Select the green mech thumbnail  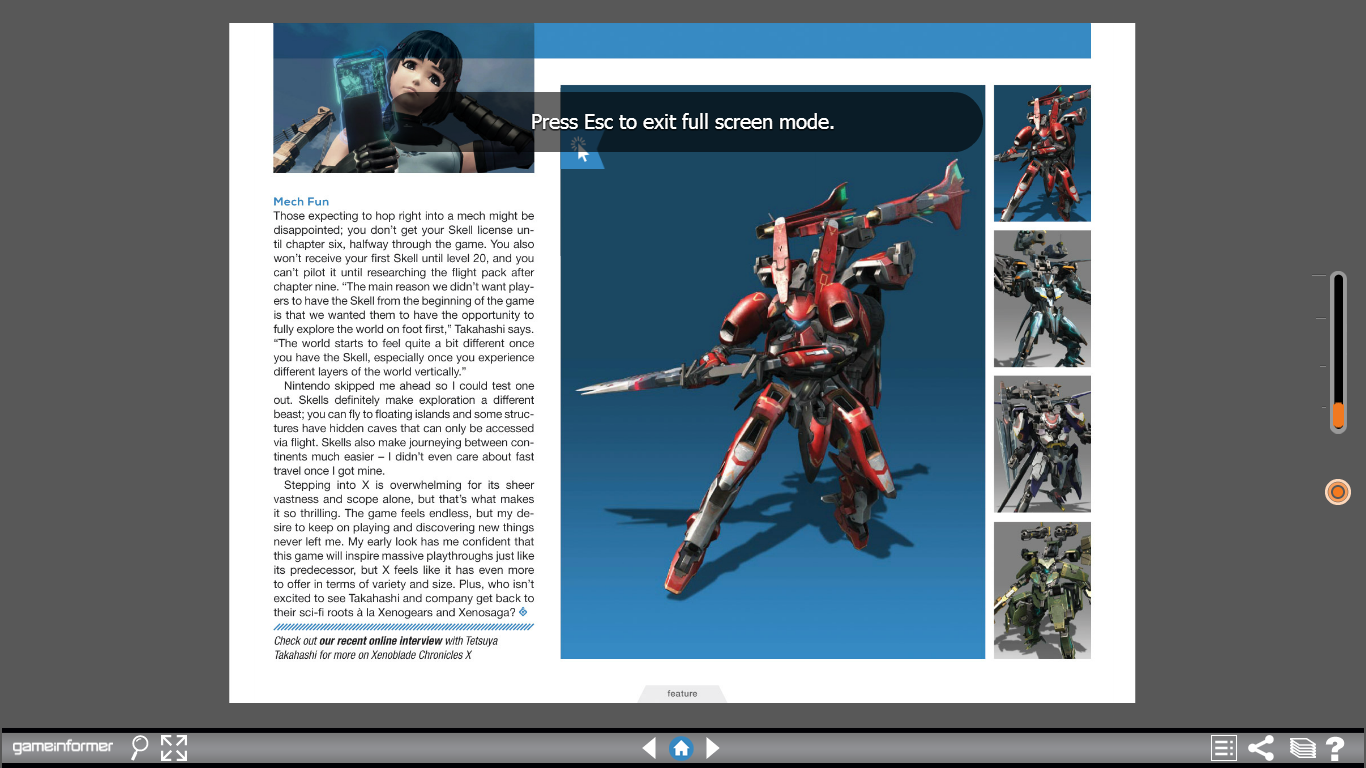[x=1042, y=590]
